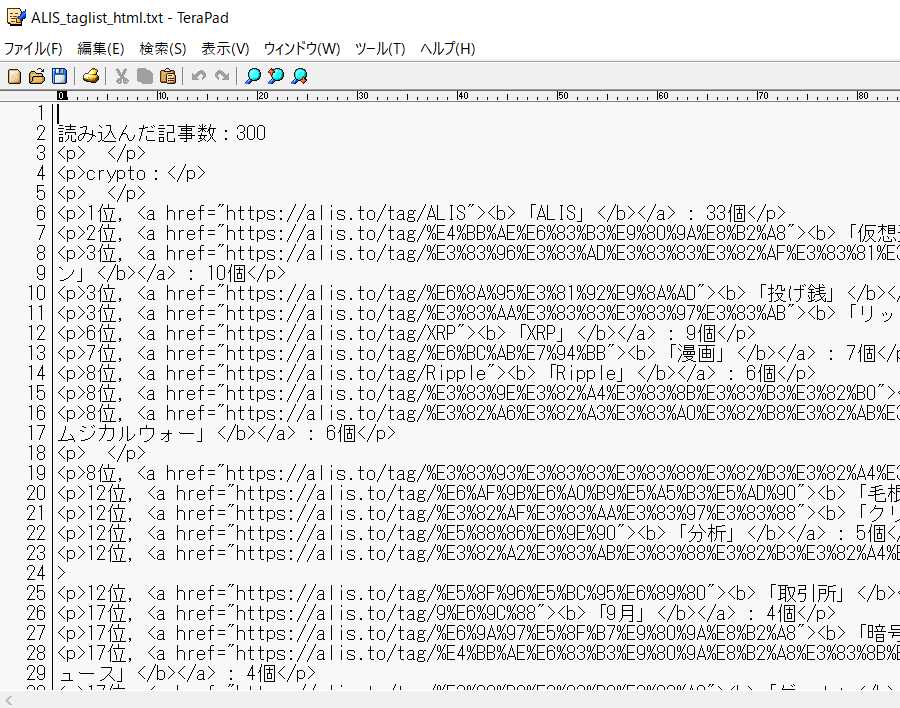Viewport: 900px width, 708px height.
Task: Click the Cut scissors icon
Action: (x=122, y=76)
